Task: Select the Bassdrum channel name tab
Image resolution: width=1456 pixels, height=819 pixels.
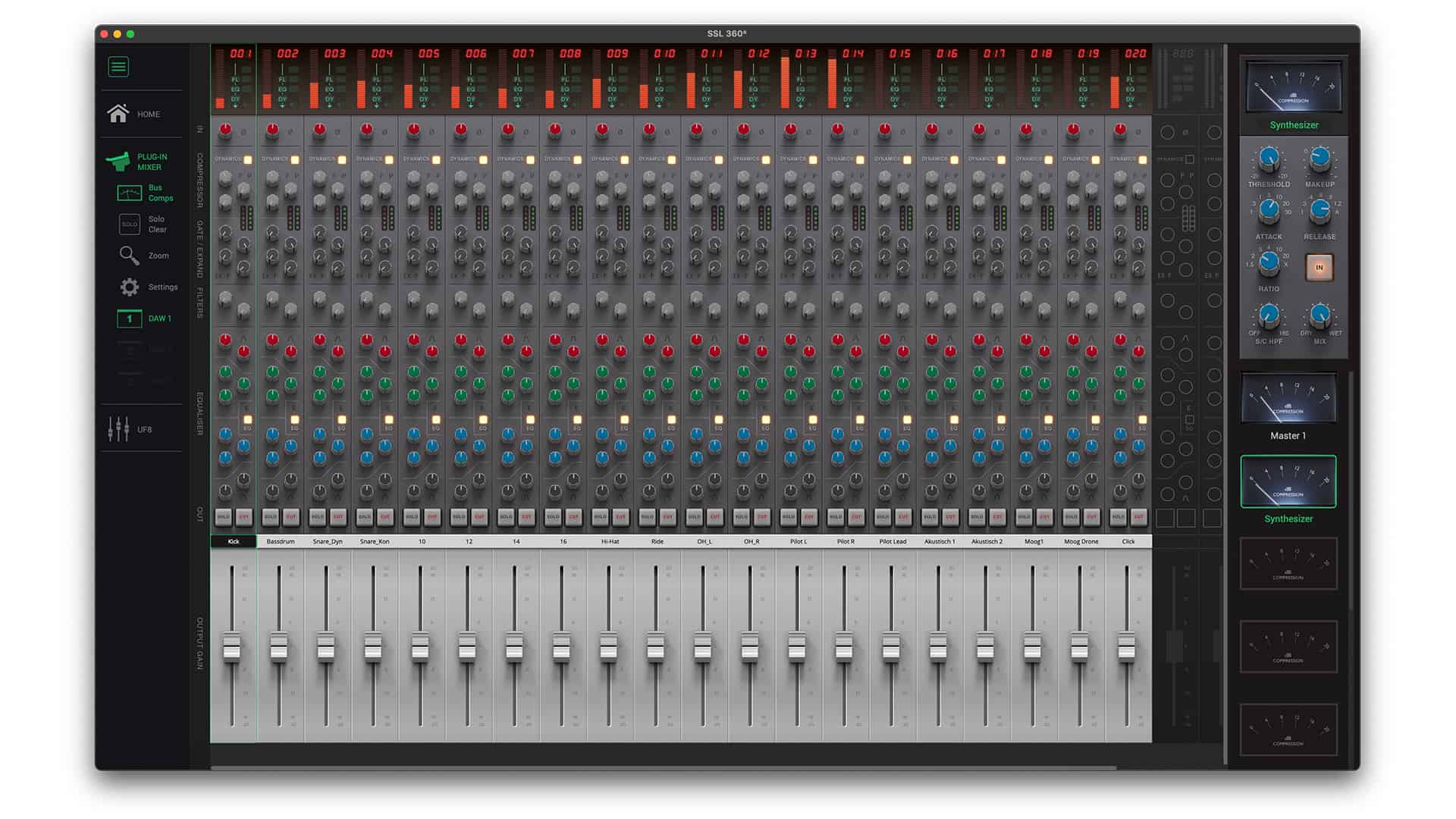Action: coord(281,541)
